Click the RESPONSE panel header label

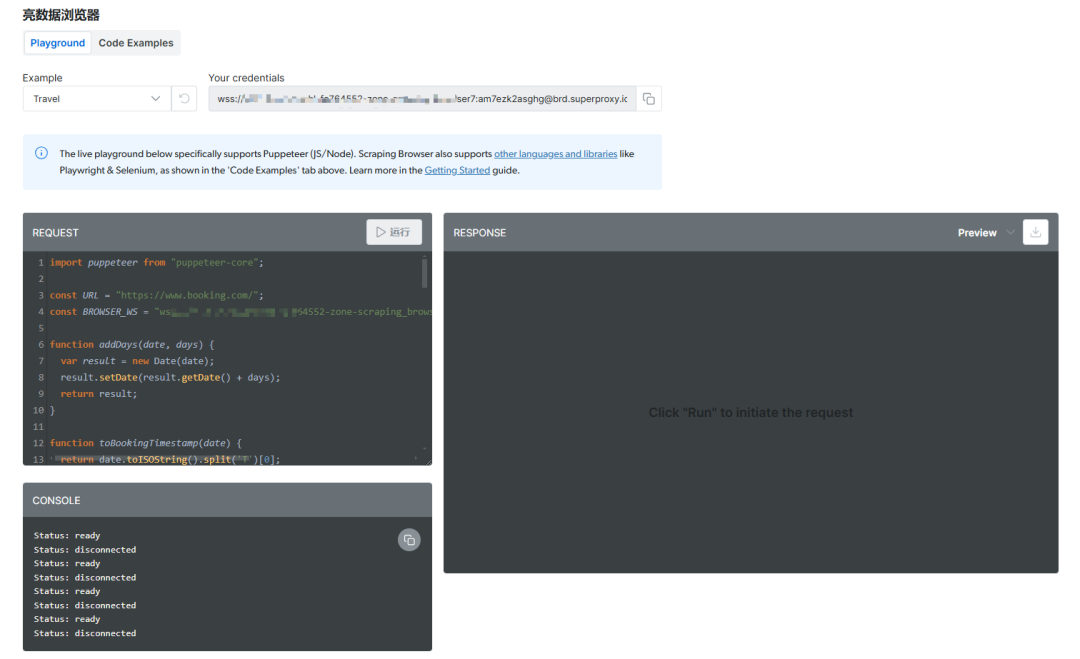(479, 233)
